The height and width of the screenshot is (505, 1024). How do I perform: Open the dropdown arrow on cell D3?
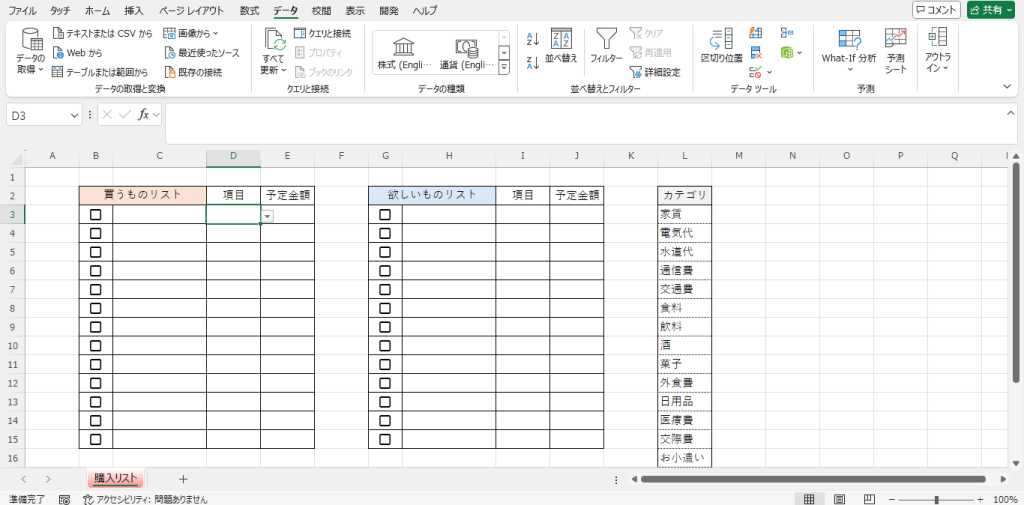pos(267,215)
